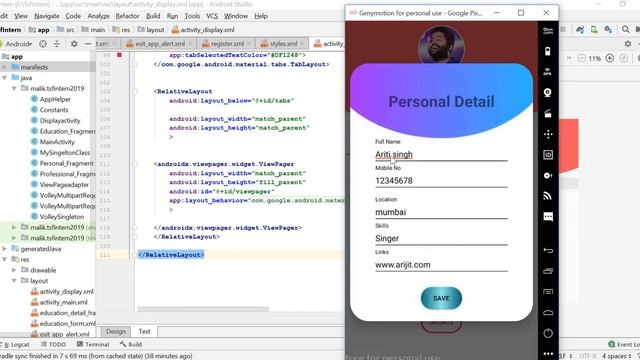The width and height of the screenshot is (640, 360).
Task: Switch to Text view tab
Action: click(x=144, y=331)
